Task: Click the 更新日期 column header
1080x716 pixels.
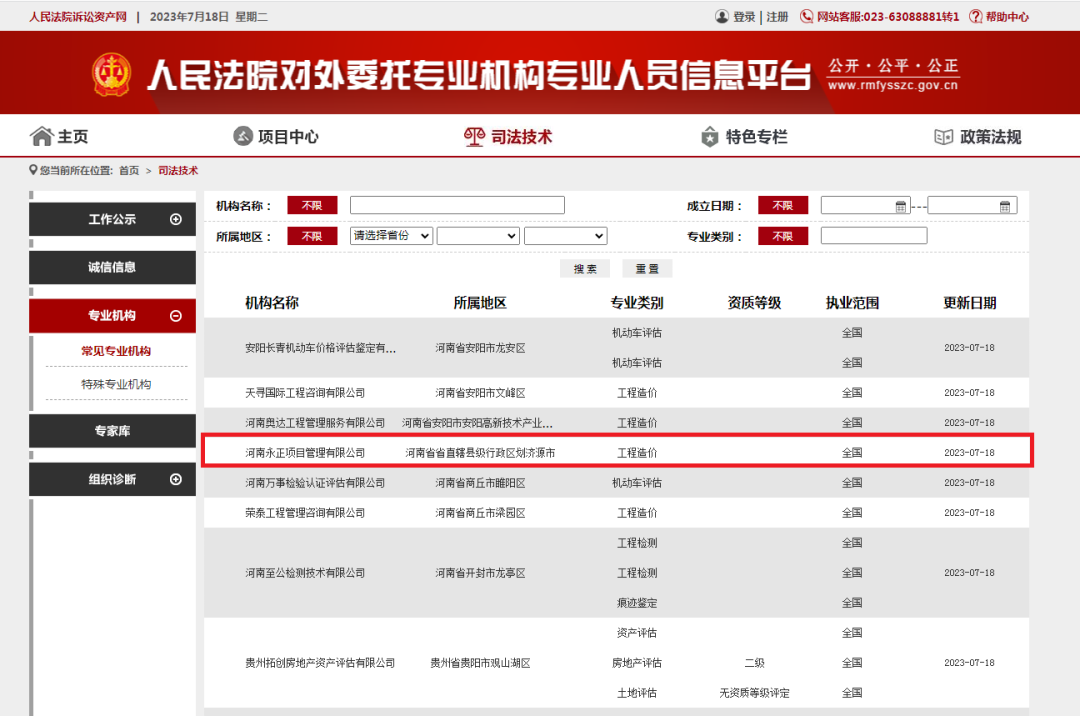Action: pos(970,303)
